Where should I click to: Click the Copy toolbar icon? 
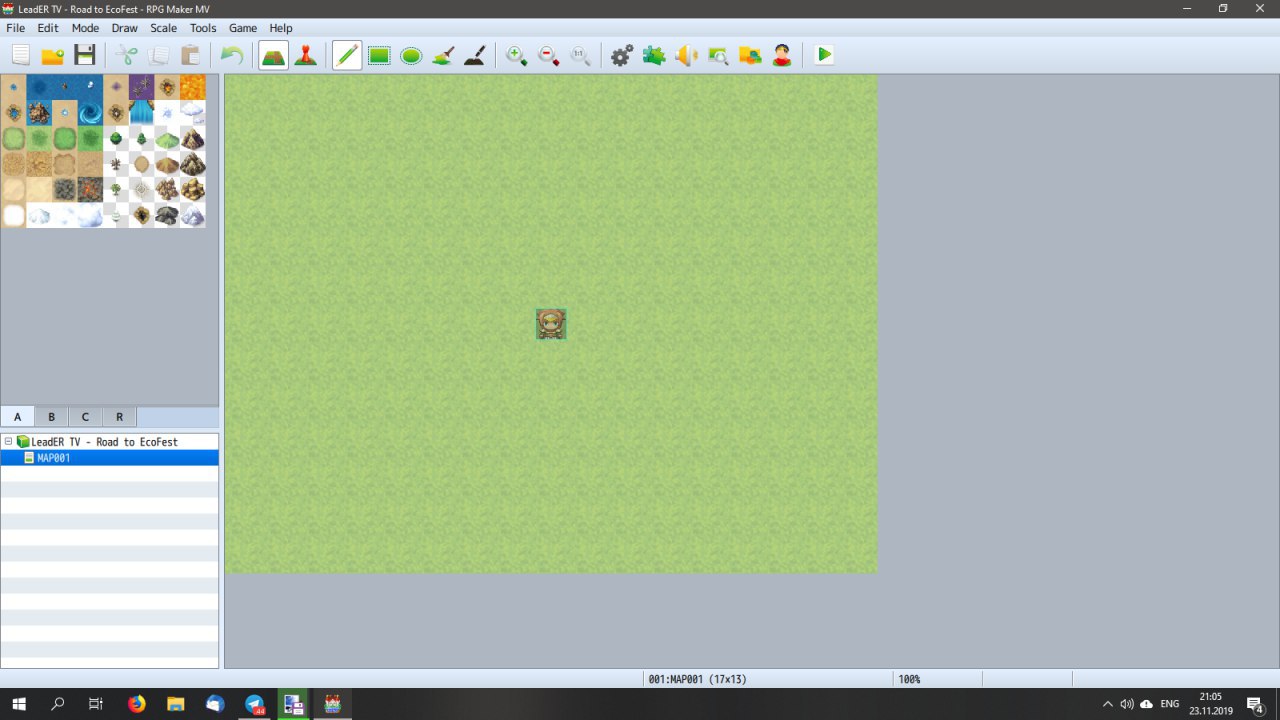[x=158, y=55]
